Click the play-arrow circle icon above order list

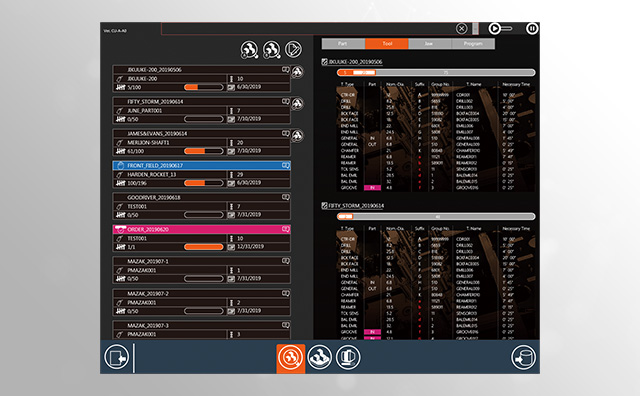[x=293, y=49]
